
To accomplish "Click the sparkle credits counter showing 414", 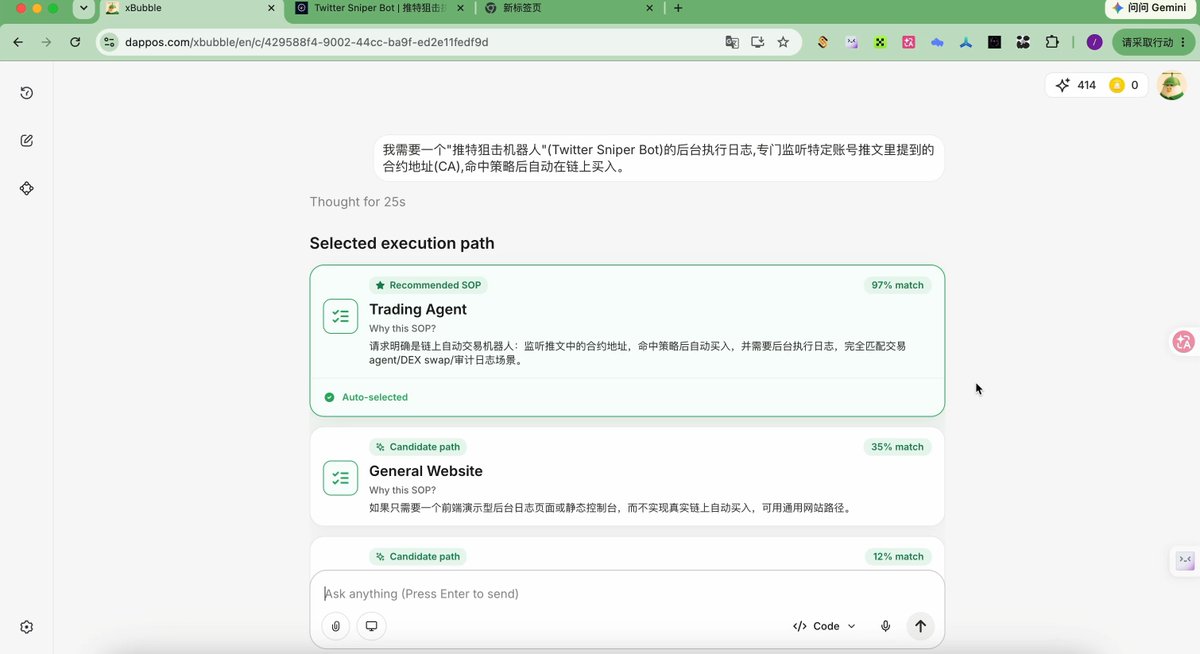I will tap(1075, 85).
